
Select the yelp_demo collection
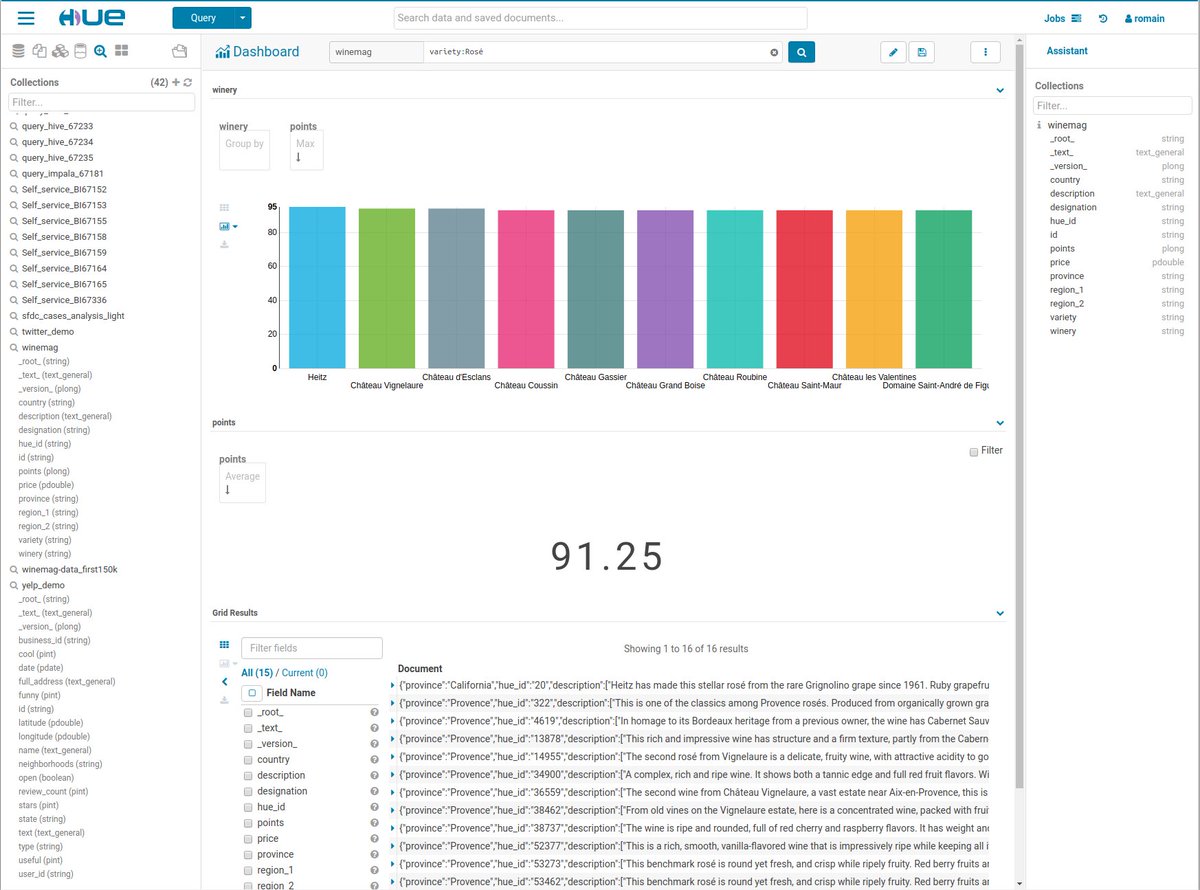pos(43,585)
